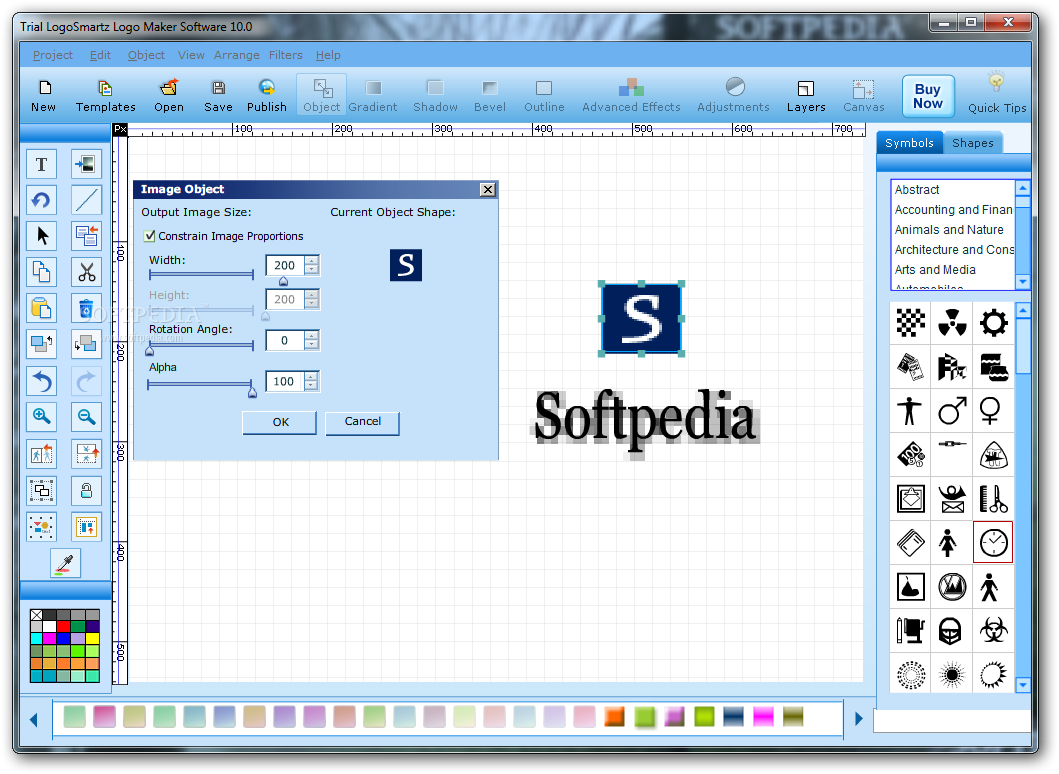The height and width of the screenshot is (774, 1059).
Task: Select the clock symbol
Action: click(x=993, y=542)
